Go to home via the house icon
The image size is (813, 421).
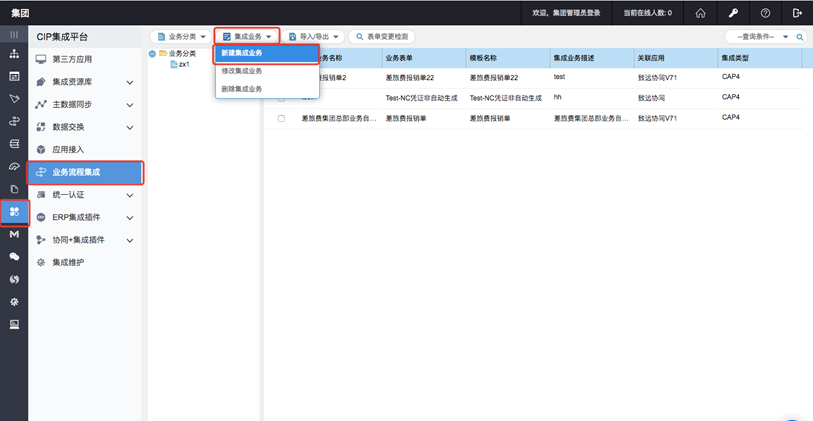coord(700,13)
